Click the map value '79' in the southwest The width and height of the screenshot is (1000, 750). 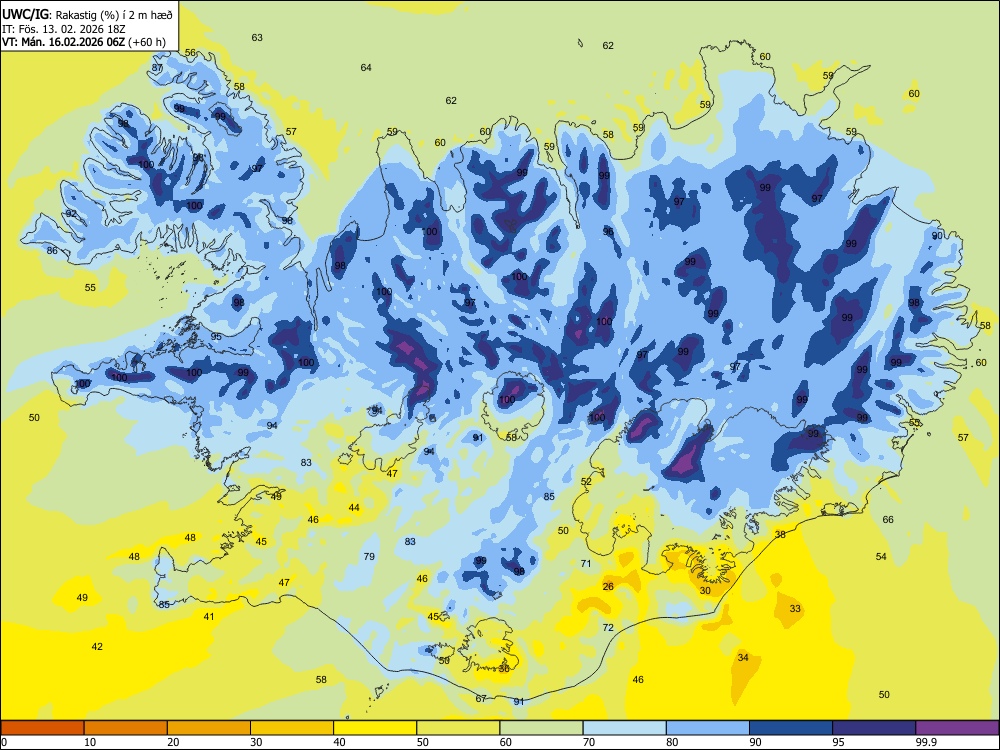click(x=369, y=557)
